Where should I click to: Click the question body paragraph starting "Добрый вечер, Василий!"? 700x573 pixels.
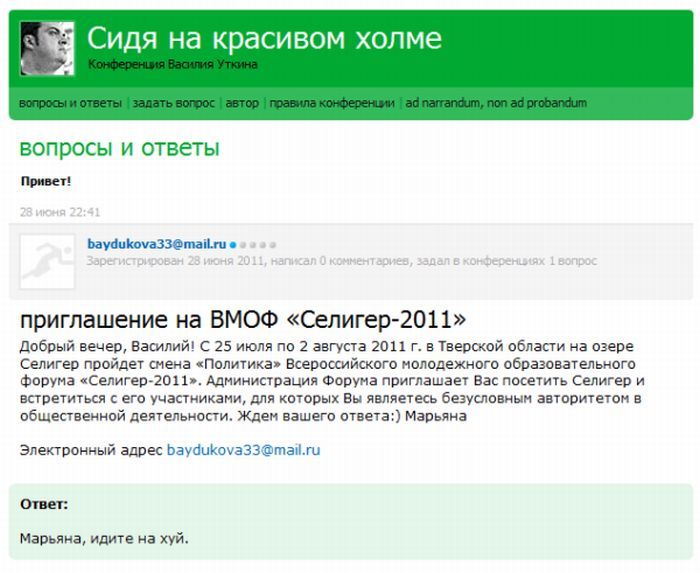click(330, 380)
